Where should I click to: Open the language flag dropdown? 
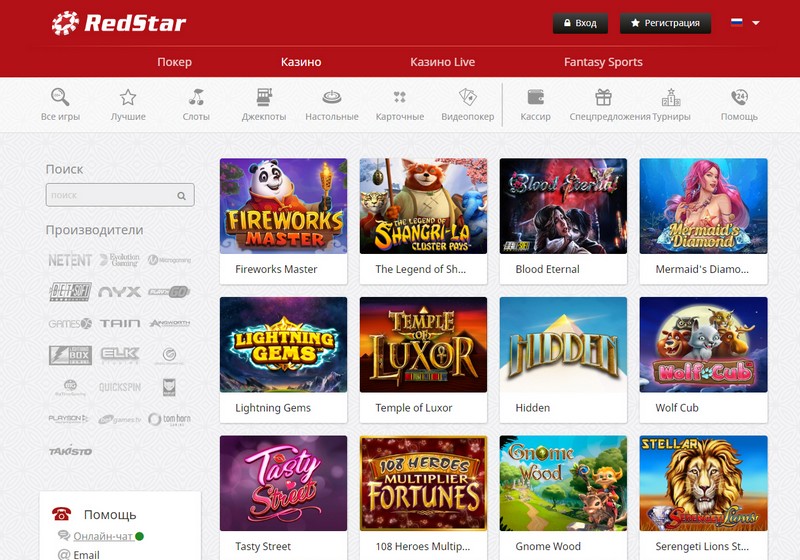pos(745,22)
